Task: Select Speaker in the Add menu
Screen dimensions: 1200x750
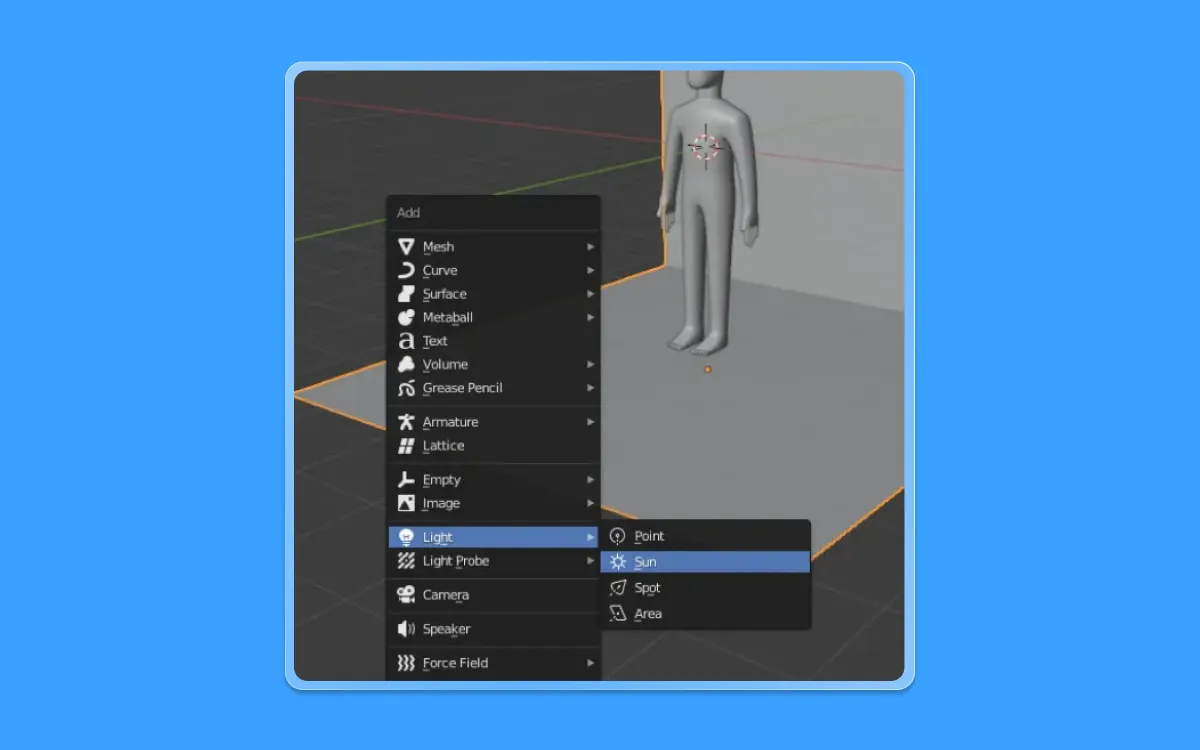Action: pos(494,629)
